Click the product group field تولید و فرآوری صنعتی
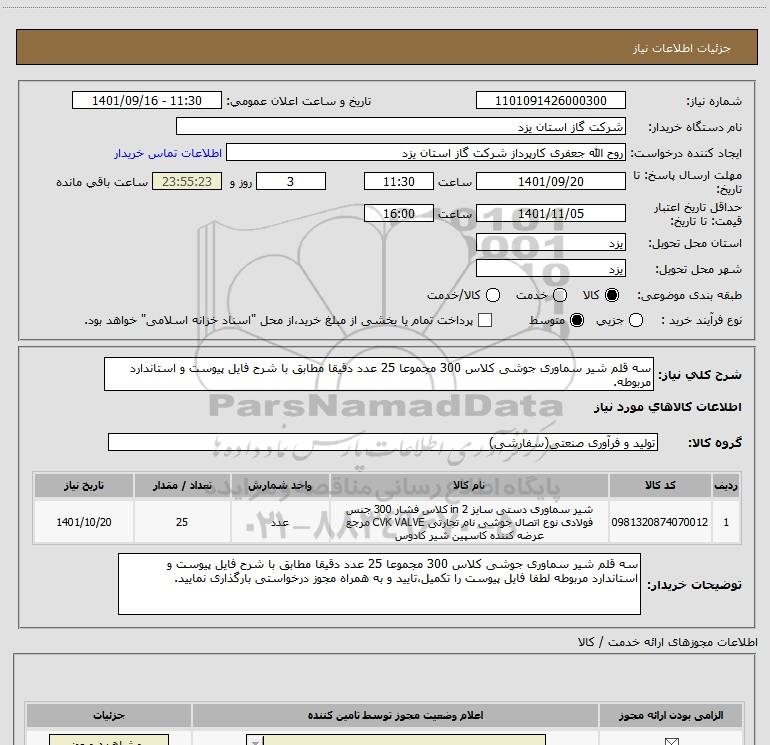The image size is (770, 745). coord(383,442)
